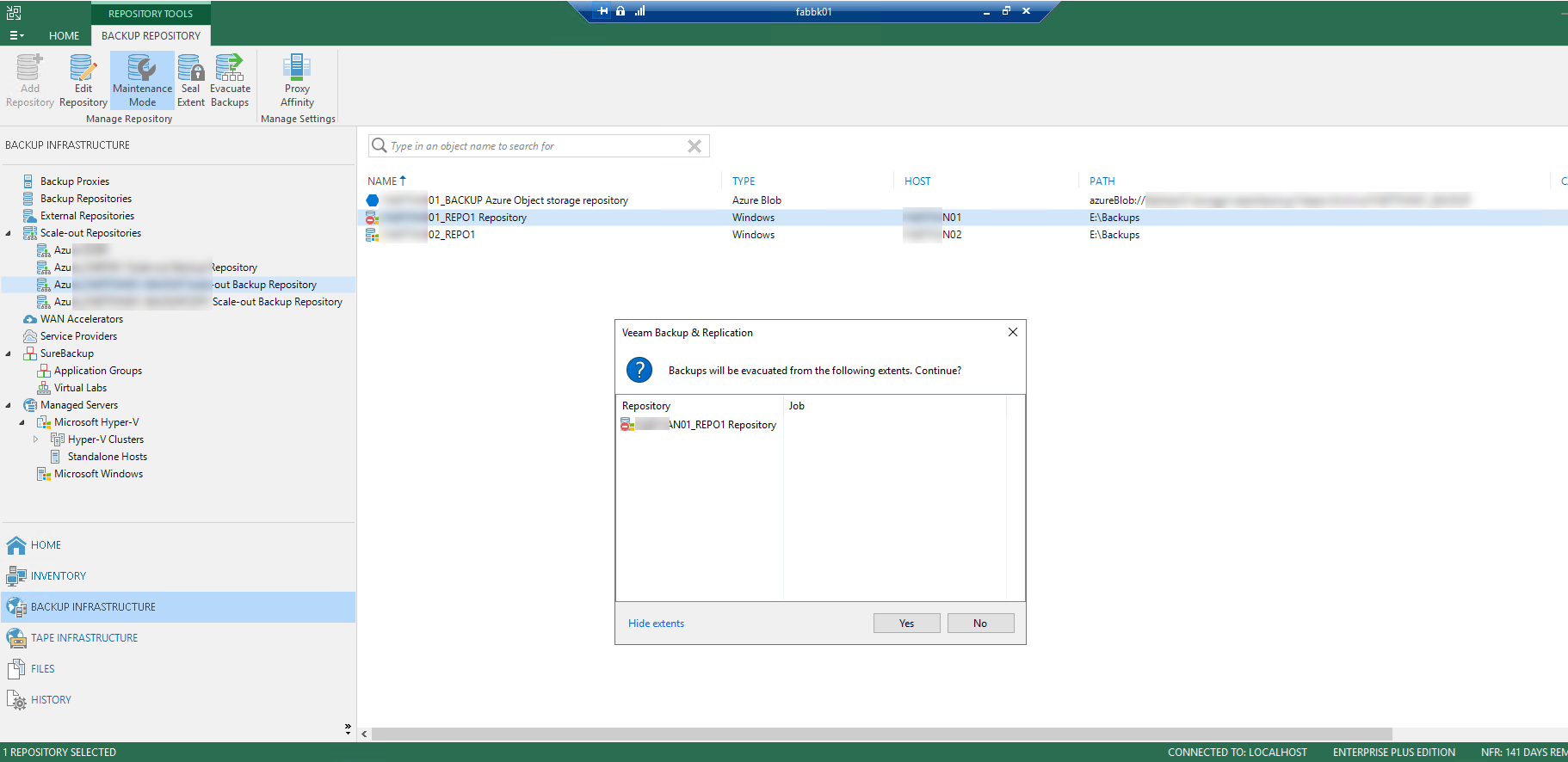Image resolution: width=1568 pixels, height=762 pixels.
Task: Open the BACKUP INFRASTRUCTURE navigation pane
Action: click(178, 607)
